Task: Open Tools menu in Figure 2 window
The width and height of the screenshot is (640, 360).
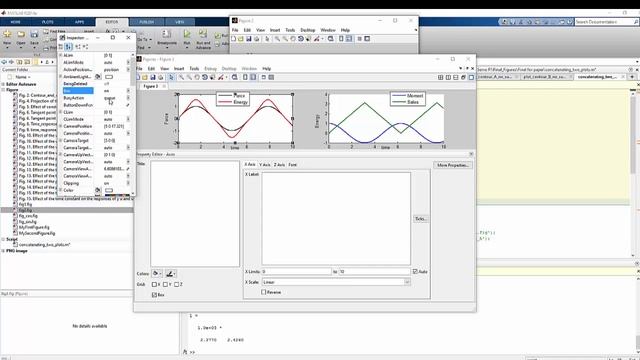Action: coord(290,30)
